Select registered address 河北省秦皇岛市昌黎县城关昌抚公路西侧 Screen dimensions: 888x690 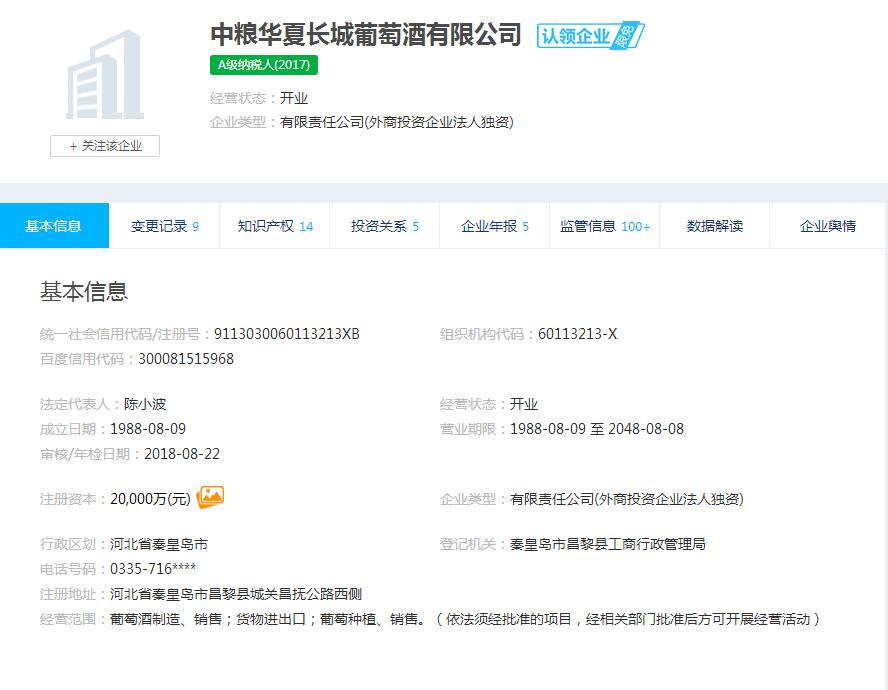[236, 594]
